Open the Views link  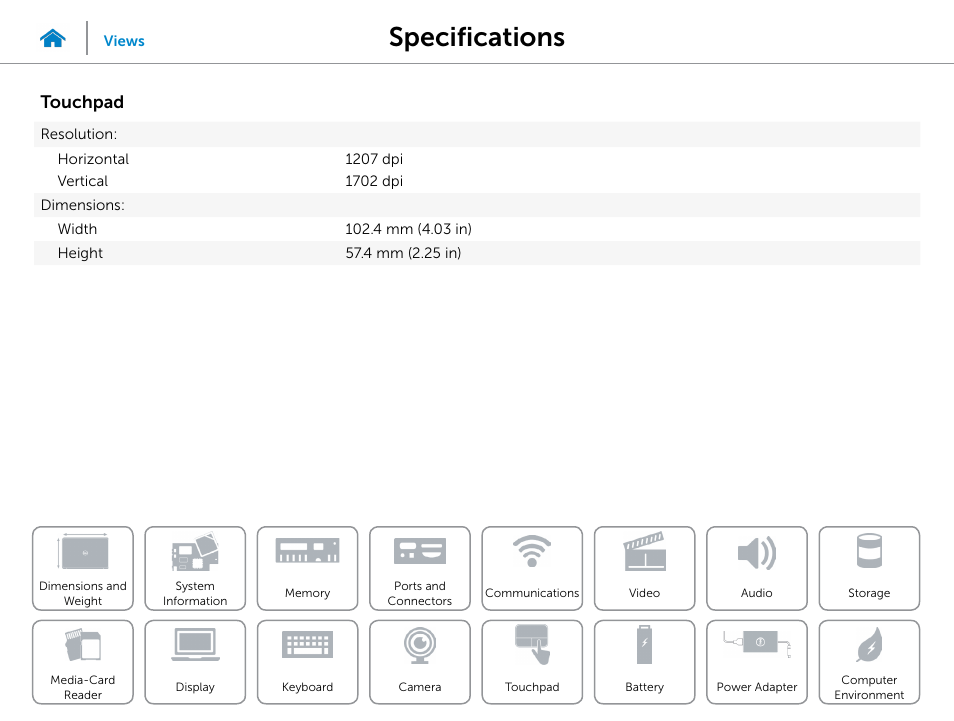coord(124,41)
